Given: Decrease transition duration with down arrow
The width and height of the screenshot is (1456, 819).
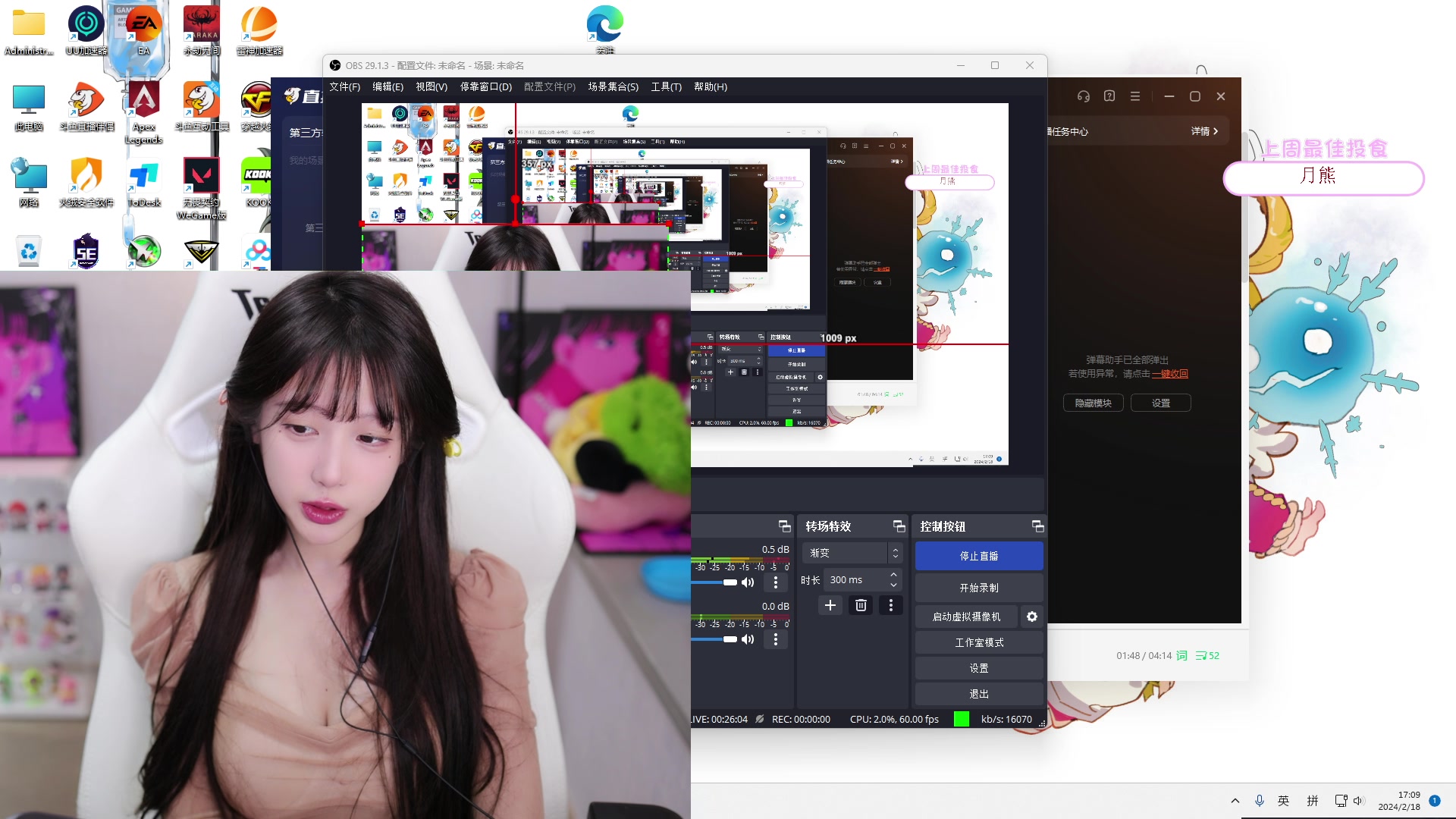Looking at the screenshot, I should [894, 585].
